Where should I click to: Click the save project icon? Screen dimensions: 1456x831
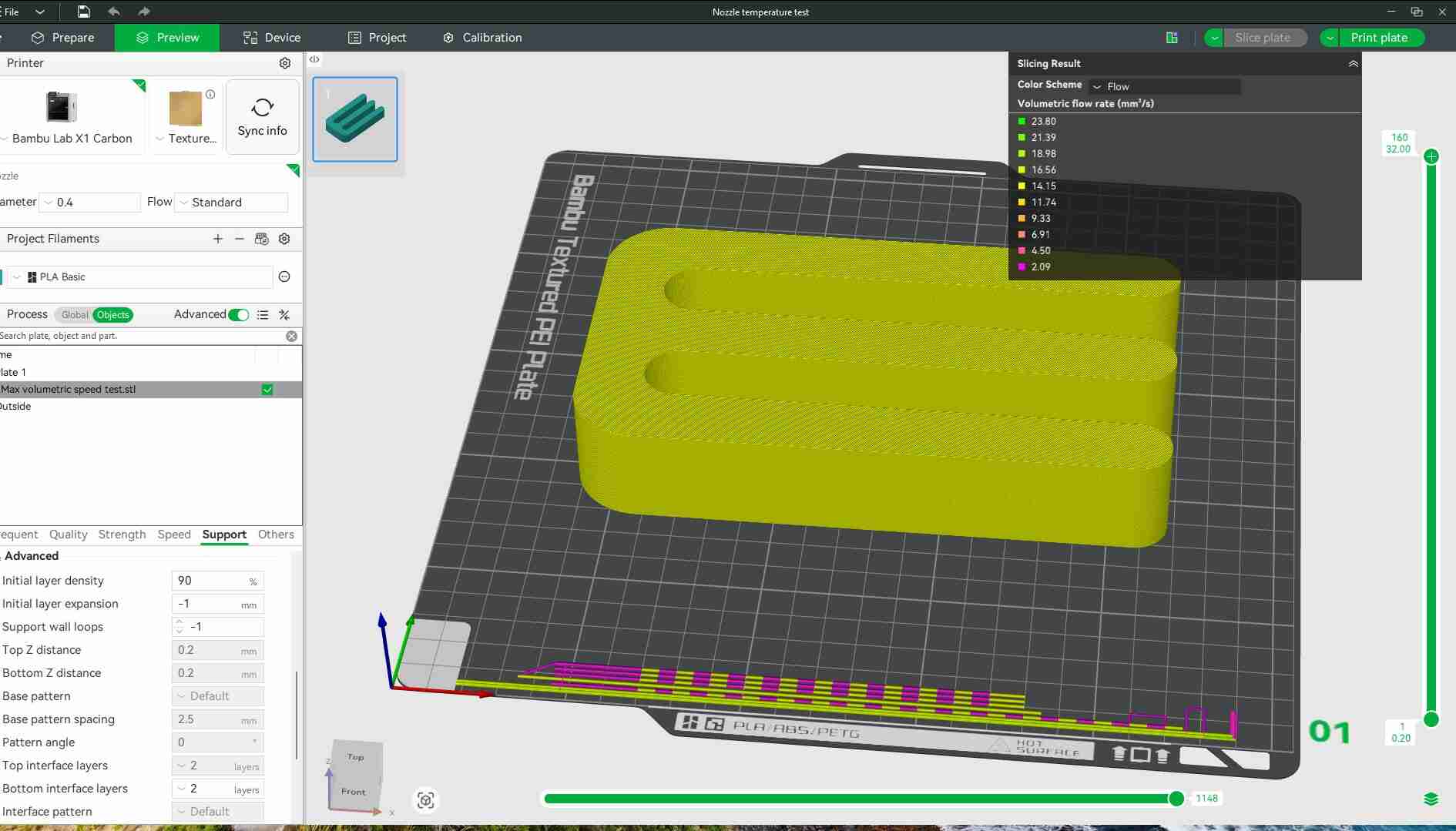[83, 12]
